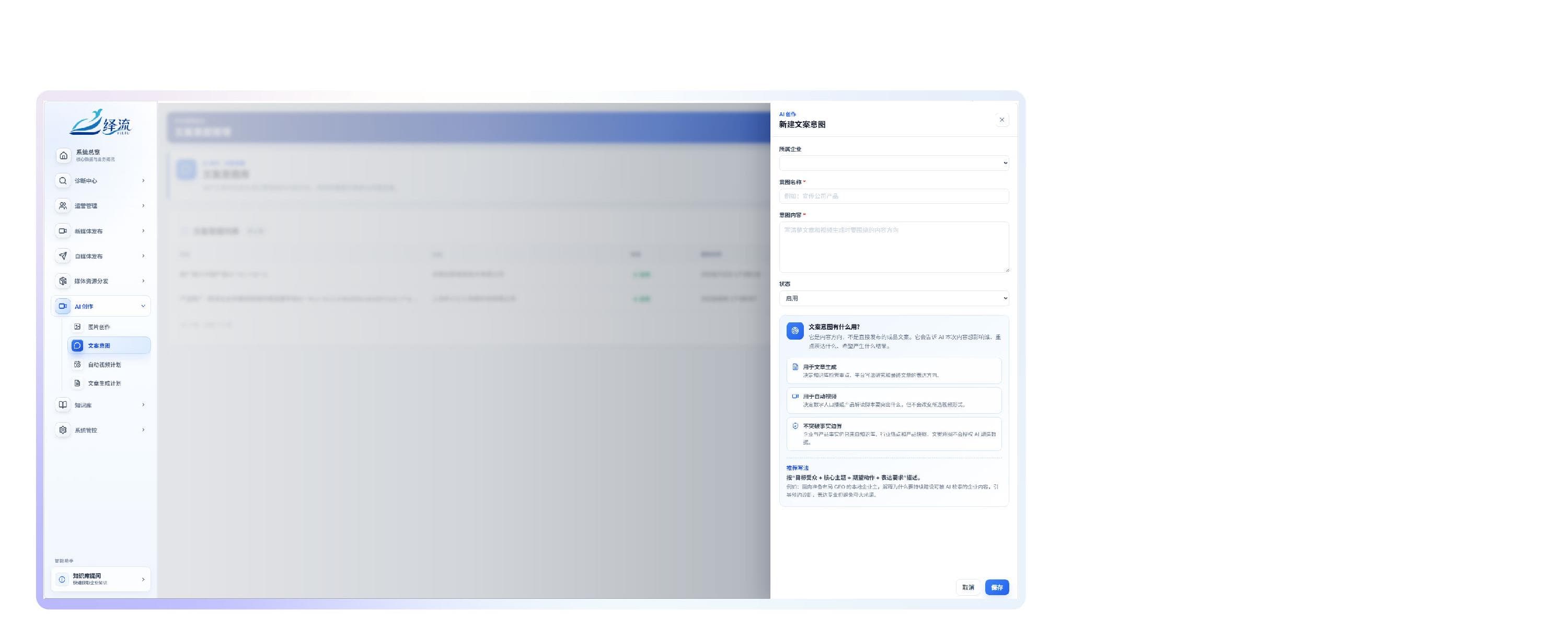Screen dimensions: 1568x627
Task: Focus the 意图内容 text area
Action: point(894,247)
